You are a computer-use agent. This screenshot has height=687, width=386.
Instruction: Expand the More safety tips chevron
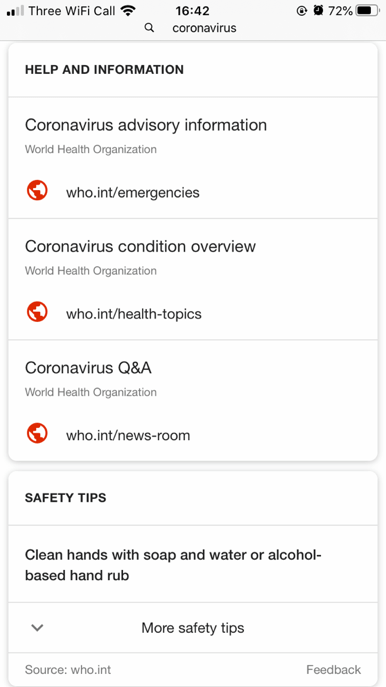(x=38, y=628)
